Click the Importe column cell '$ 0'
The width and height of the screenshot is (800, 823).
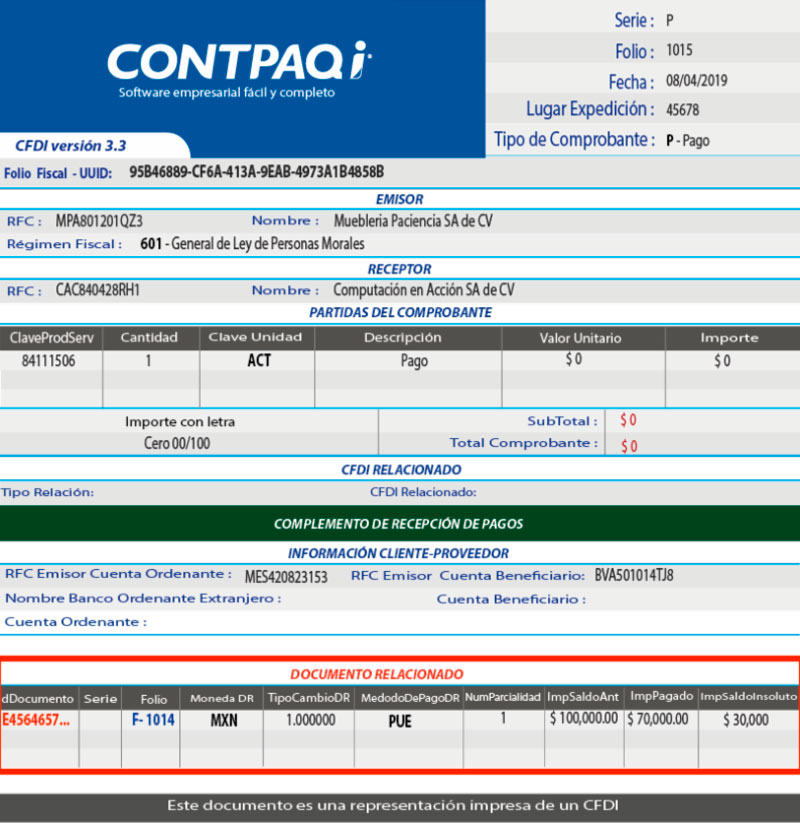pos(722,361)
